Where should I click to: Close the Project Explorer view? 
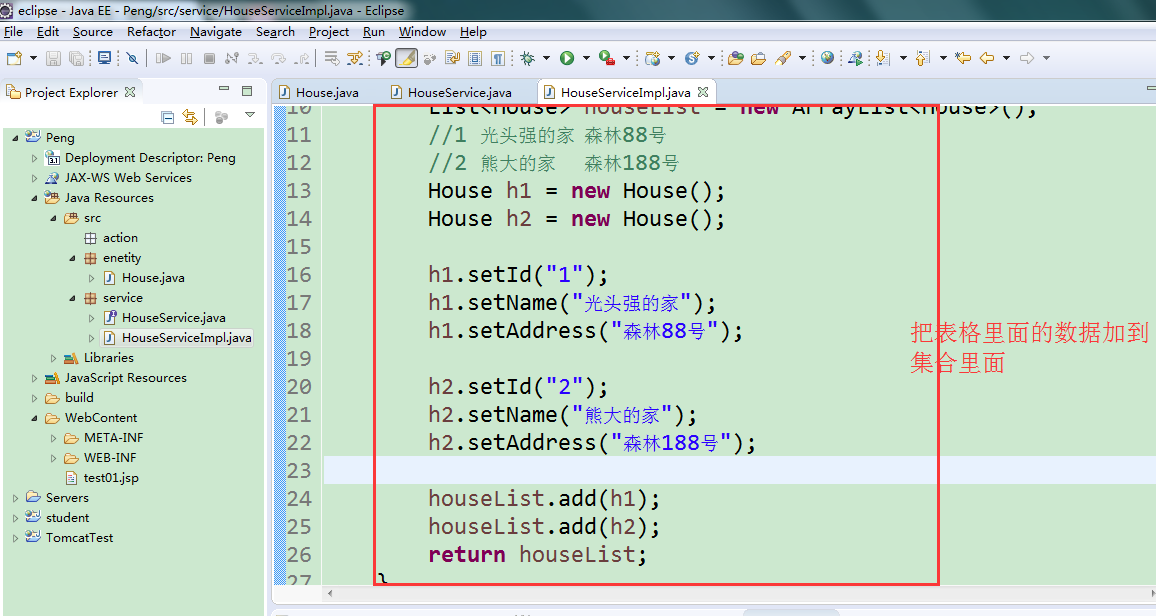point(130,92)
